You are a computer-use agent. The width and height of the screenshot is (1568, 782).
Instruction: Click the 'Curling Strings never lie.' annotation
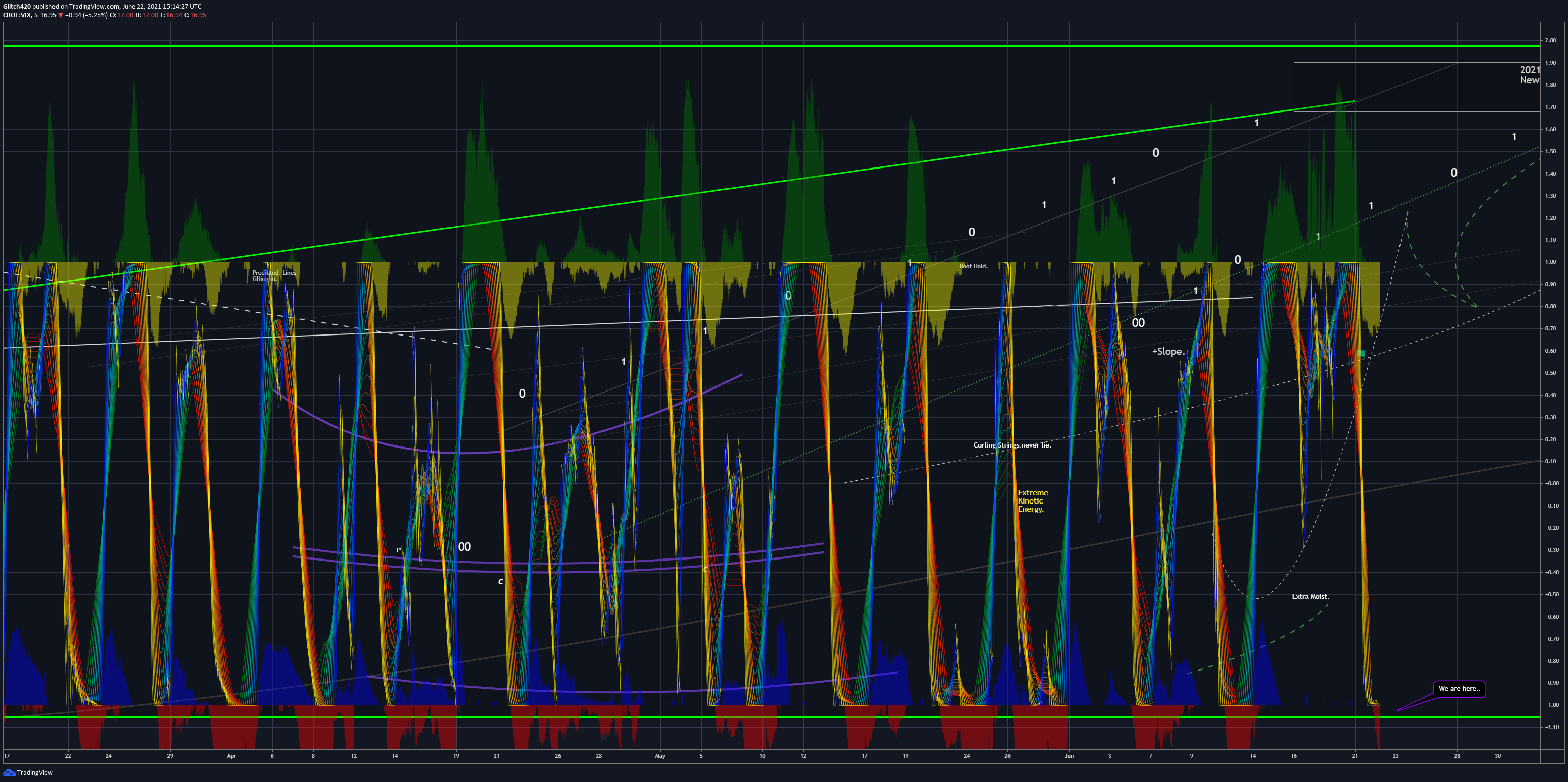point(1012,445)
